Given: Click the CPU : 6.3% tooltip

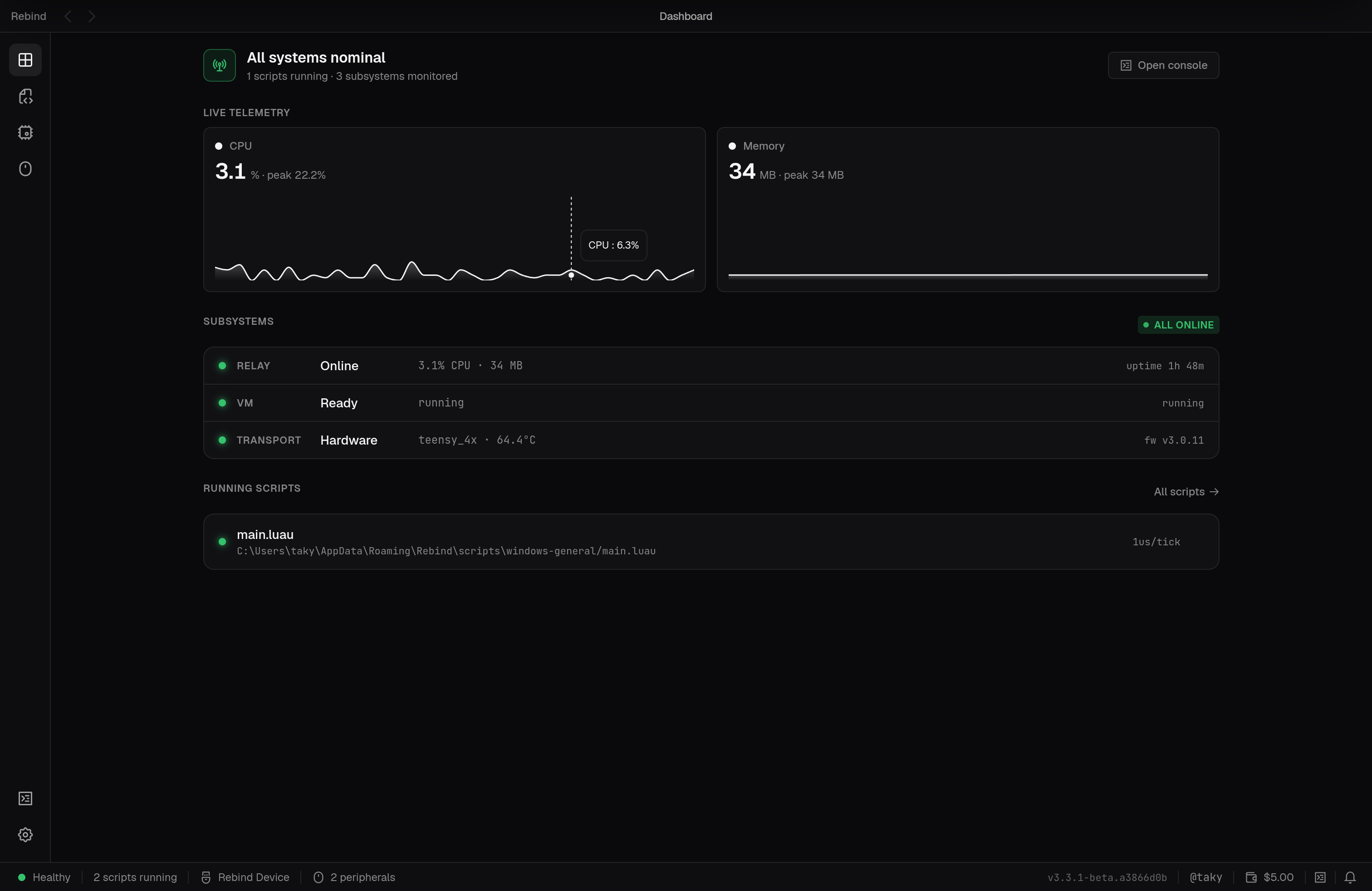Looking at the screenshot, I should 613,245.
